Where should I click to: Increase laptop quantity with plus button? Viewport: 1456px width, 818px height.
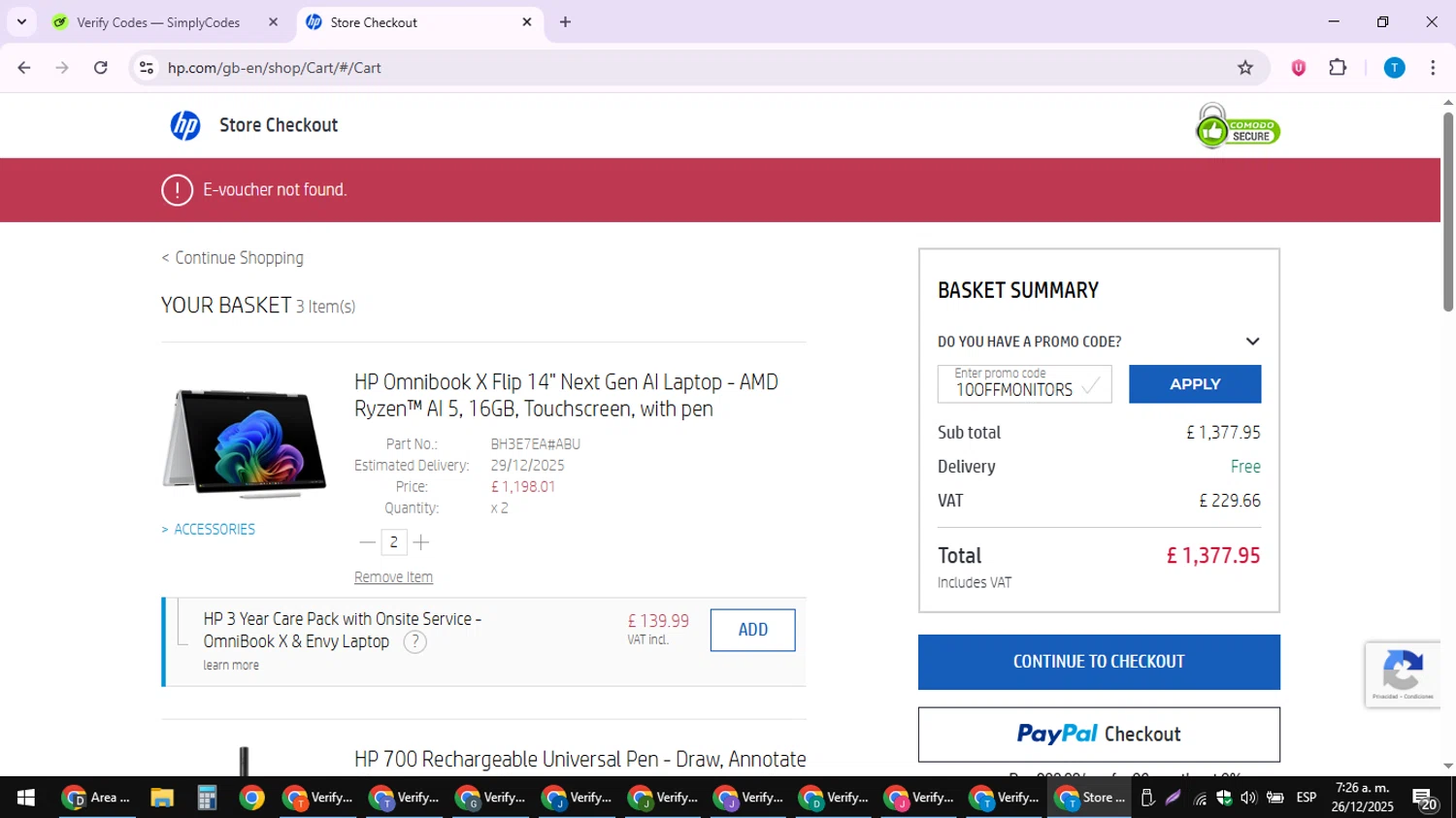point(420,542)
